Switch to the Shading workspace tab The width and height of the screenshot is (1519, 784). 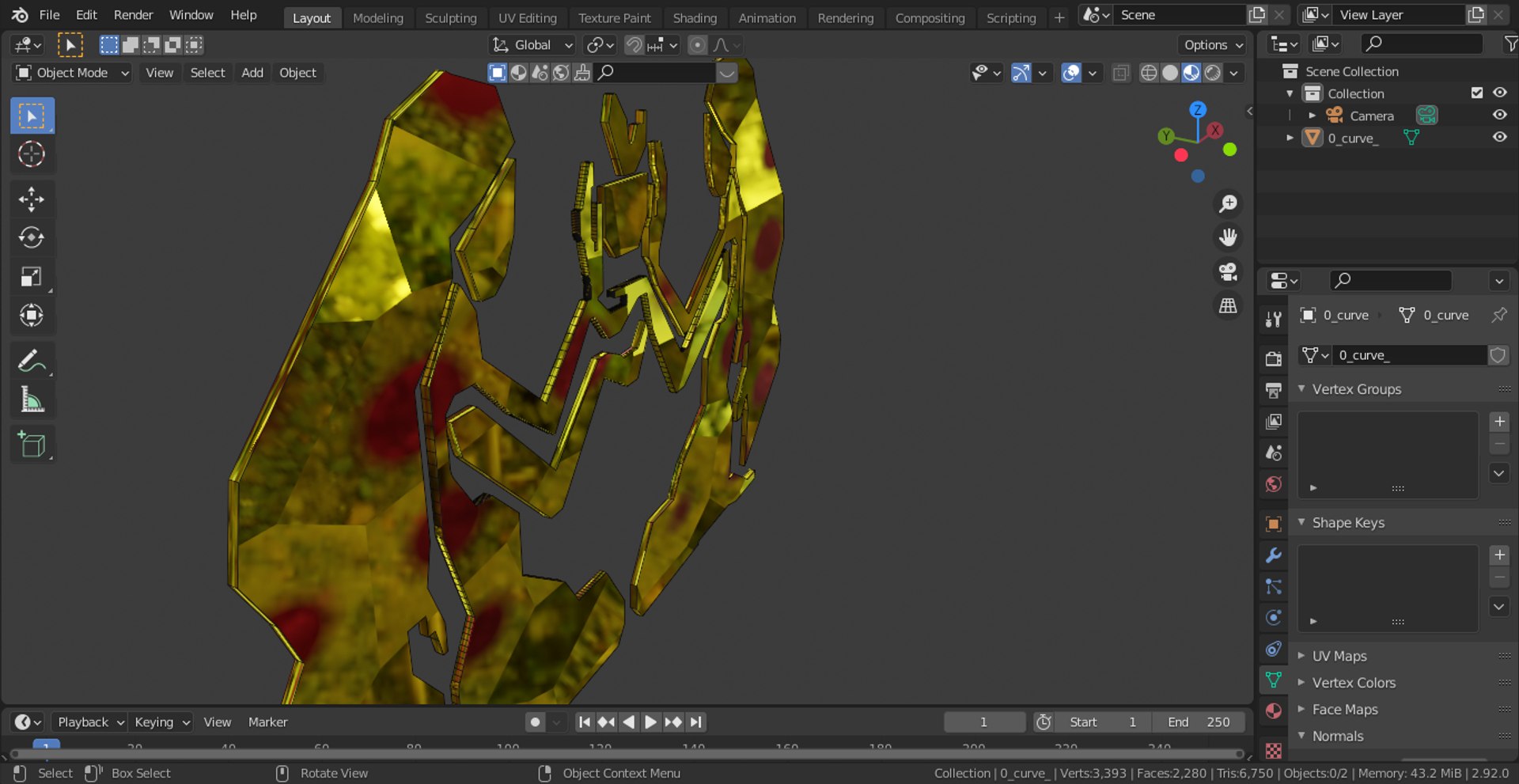[x=695, y=17]
